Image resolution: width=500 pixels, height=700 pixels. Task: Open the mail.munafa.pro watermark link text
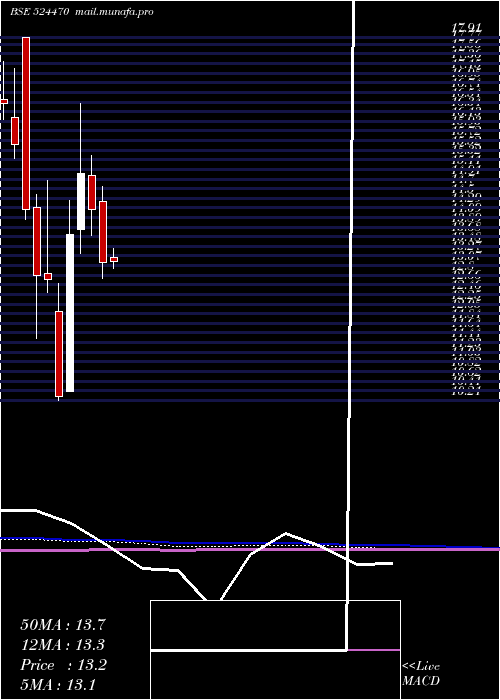point(114,12)
